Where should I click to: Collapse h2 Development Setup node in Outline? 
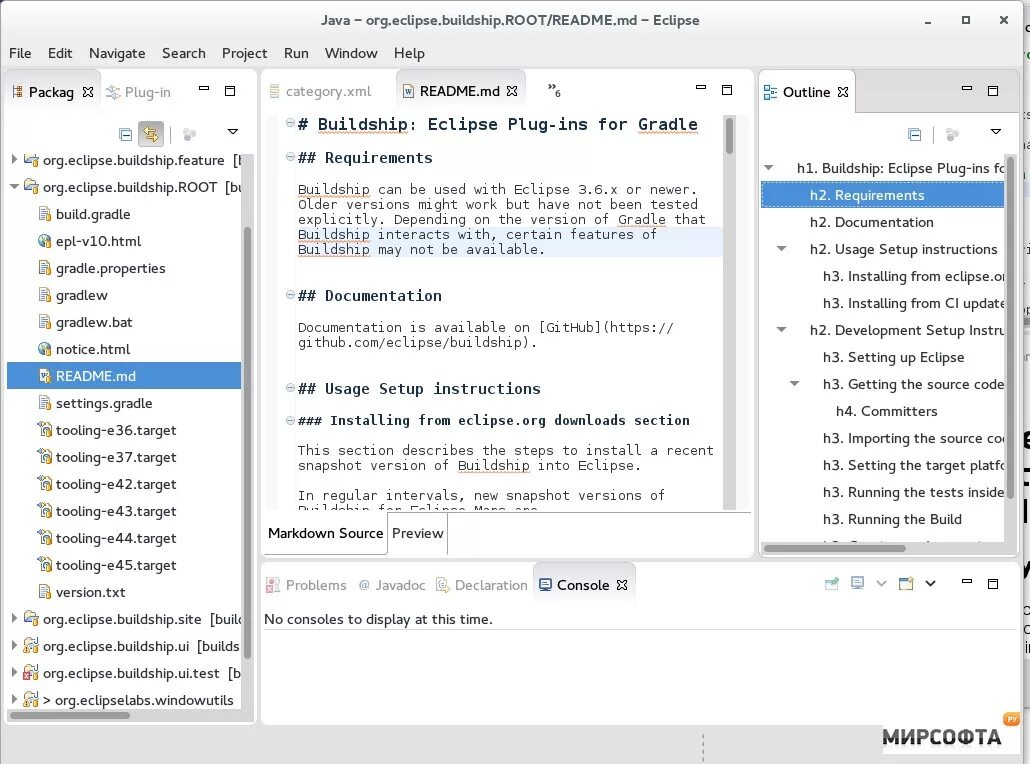pos(782,329)
